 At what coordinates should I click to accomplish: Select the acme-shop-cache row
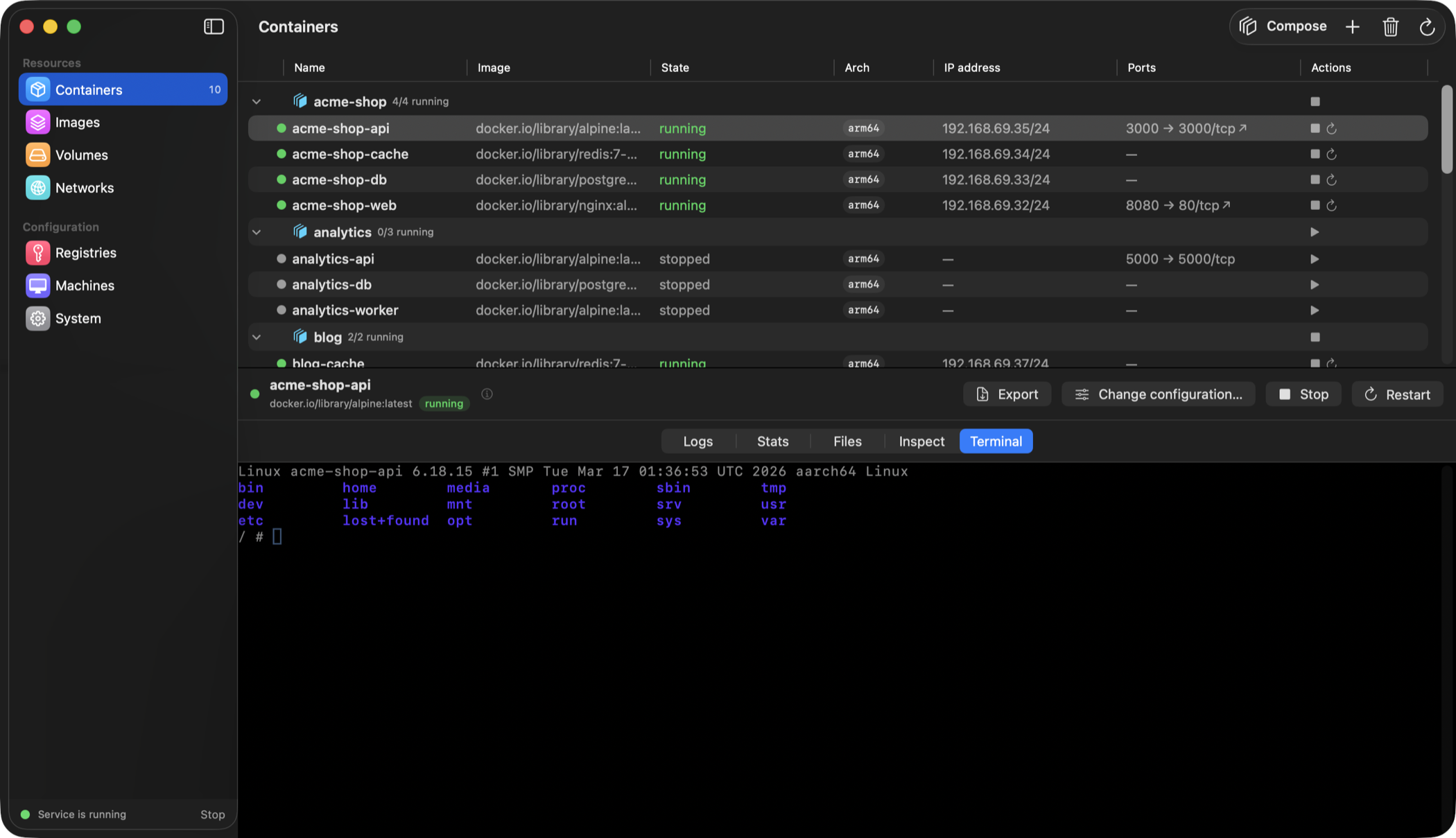pos(838,154)
